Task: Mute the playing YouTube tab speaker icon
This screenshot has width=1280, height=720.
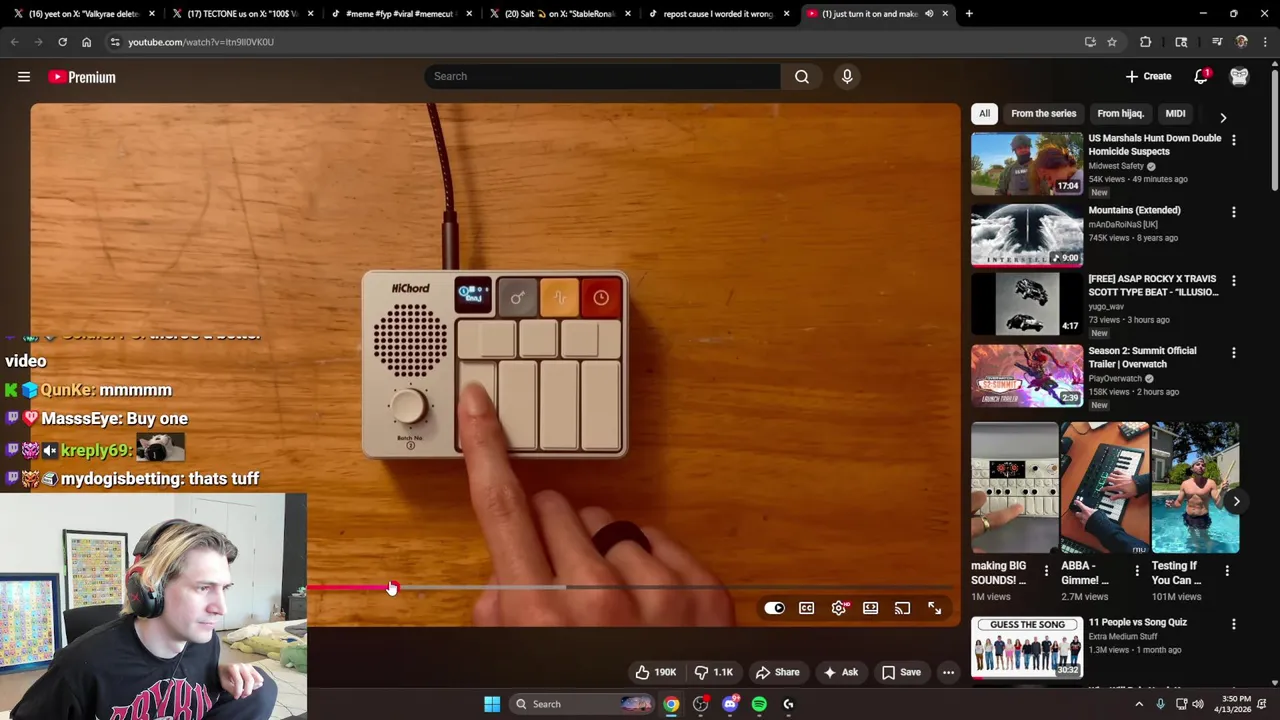Action: point(929,14)
